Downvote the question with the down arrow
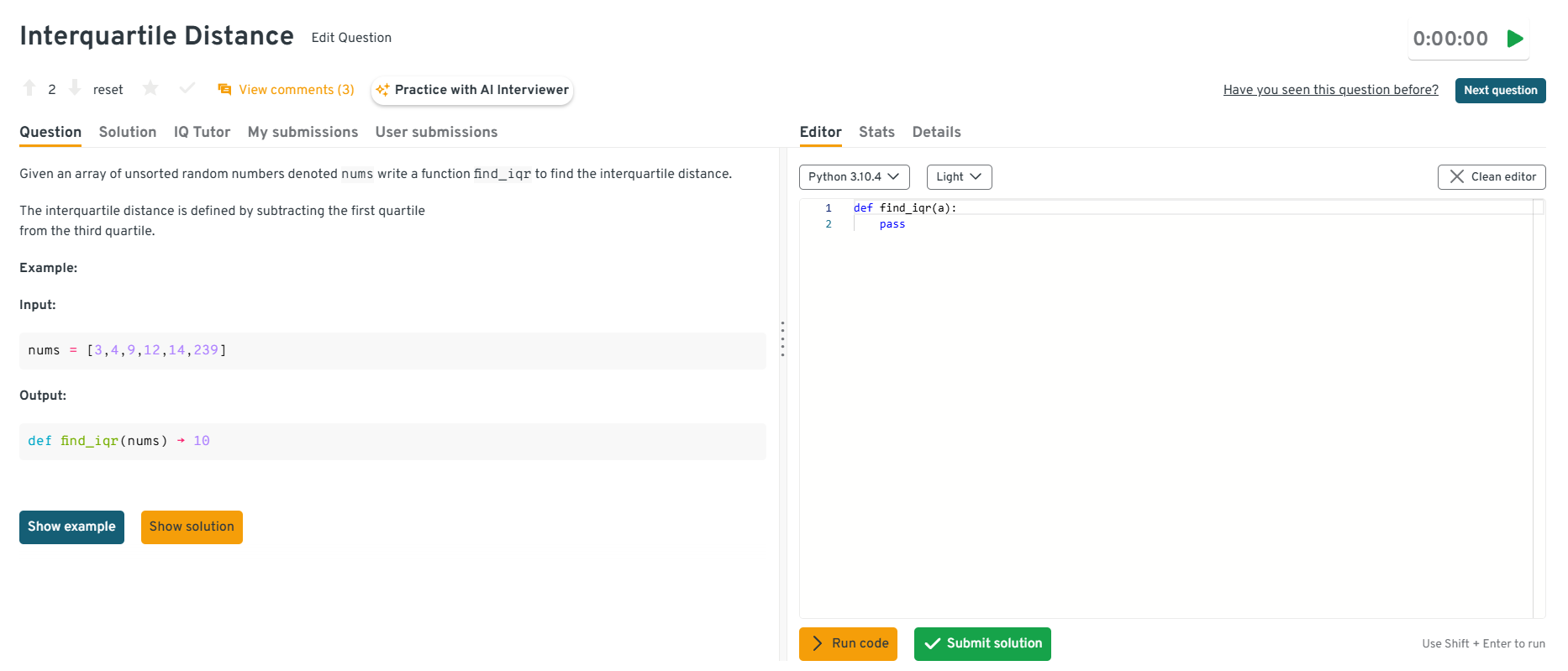Screen dimensions: 1568x671 coord(75,88)
